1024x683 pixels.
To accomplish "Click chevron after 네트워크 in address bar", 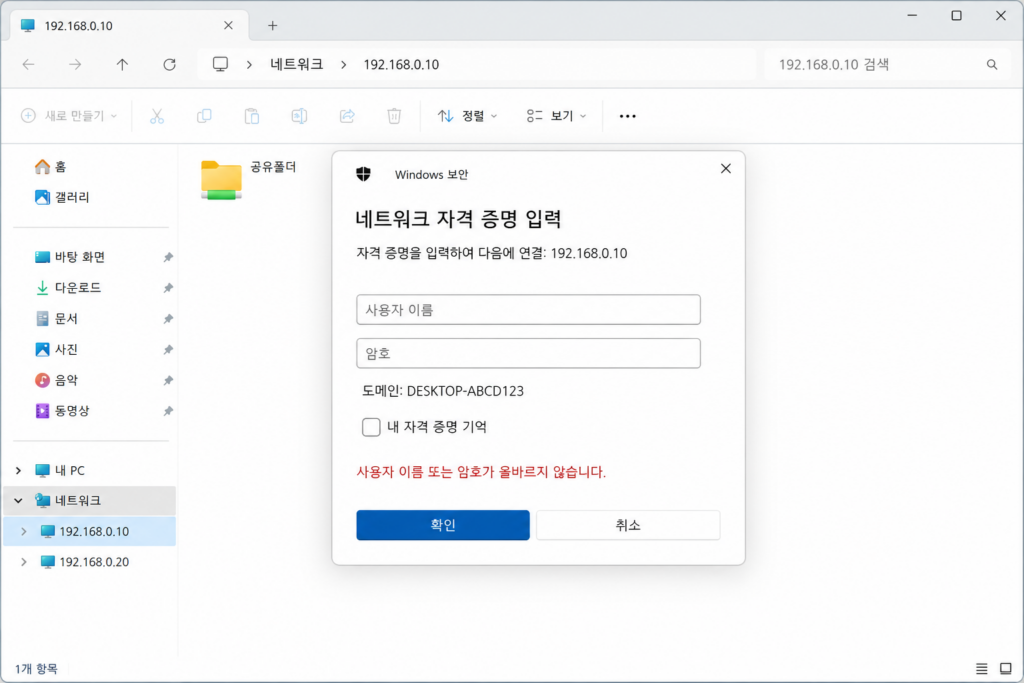I will (x=344, y=64).
